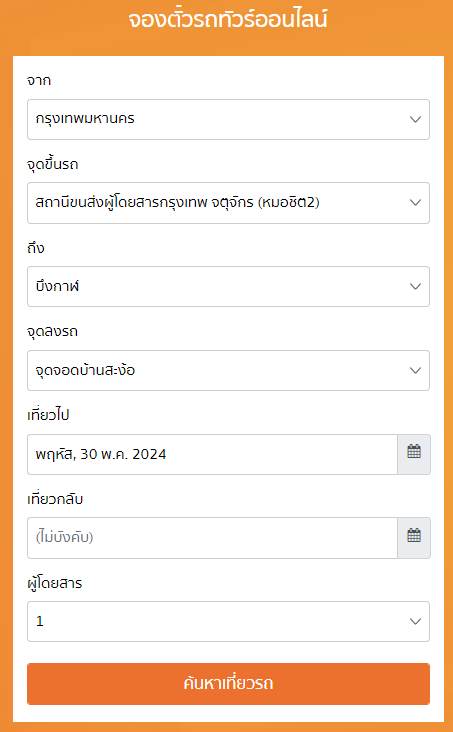The height and width of the screenshot is (732, 453).
Task: Open calendar picker for เที่ยวกลับ date
Action: pyautogui.click(x=414, y=538)
